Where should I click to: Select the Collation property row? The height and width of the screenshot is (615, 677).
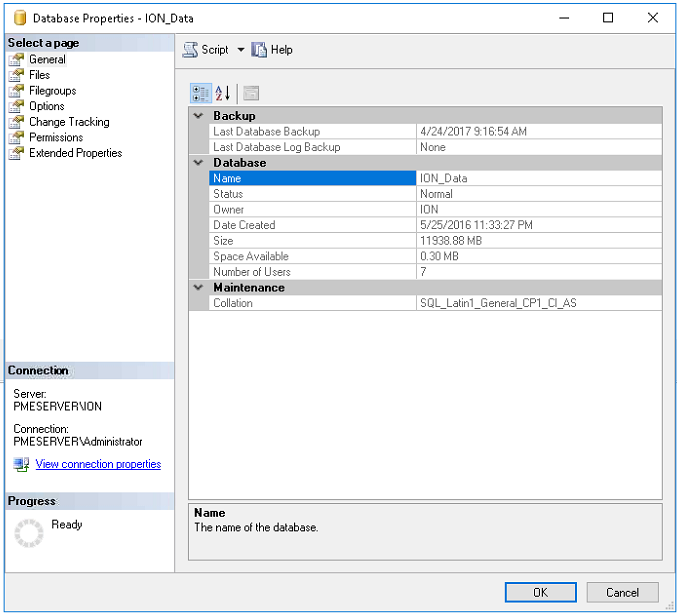point(435,303)
